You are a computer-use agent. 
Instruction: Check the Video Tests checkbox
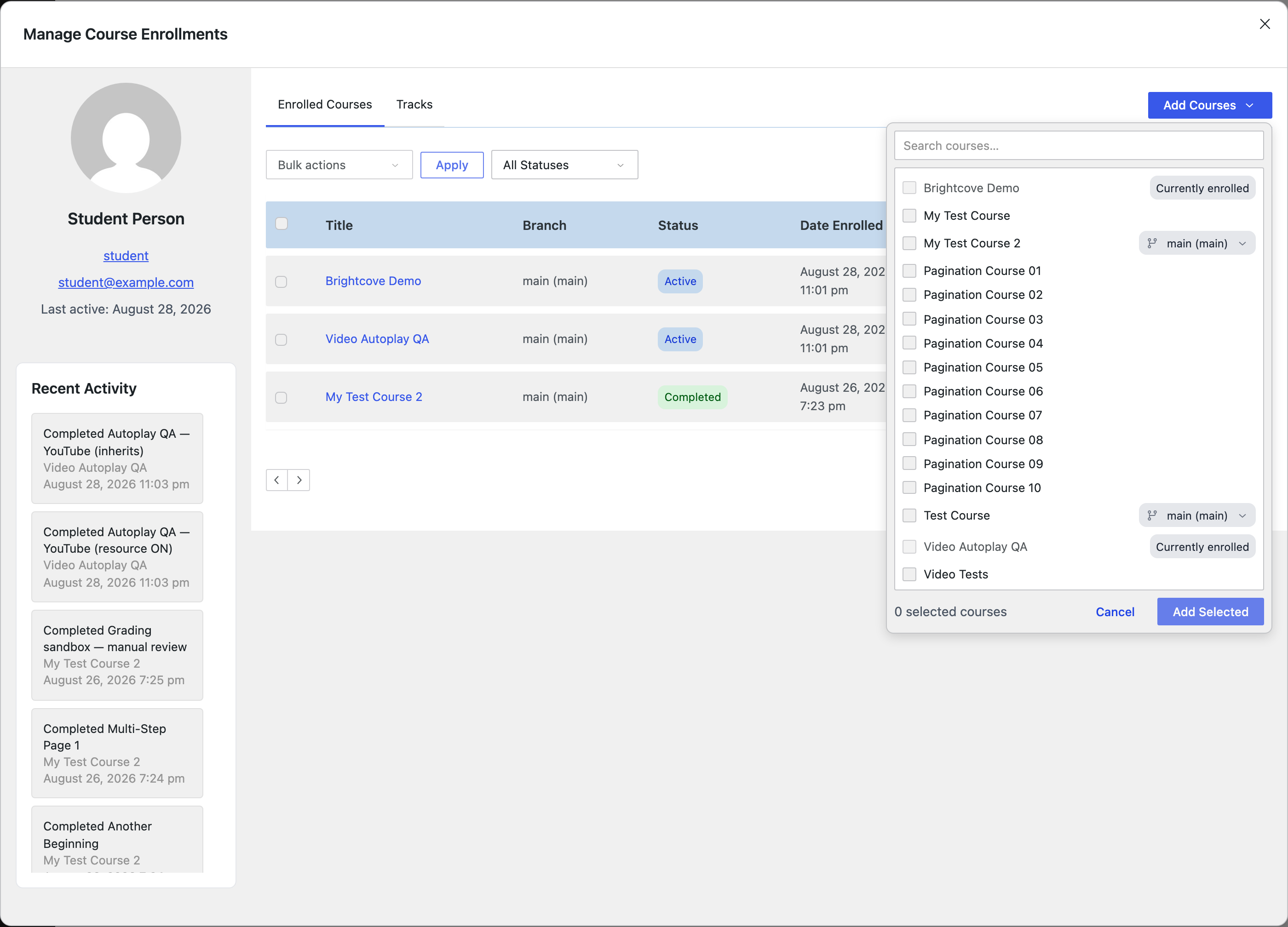tap(909, 574)
